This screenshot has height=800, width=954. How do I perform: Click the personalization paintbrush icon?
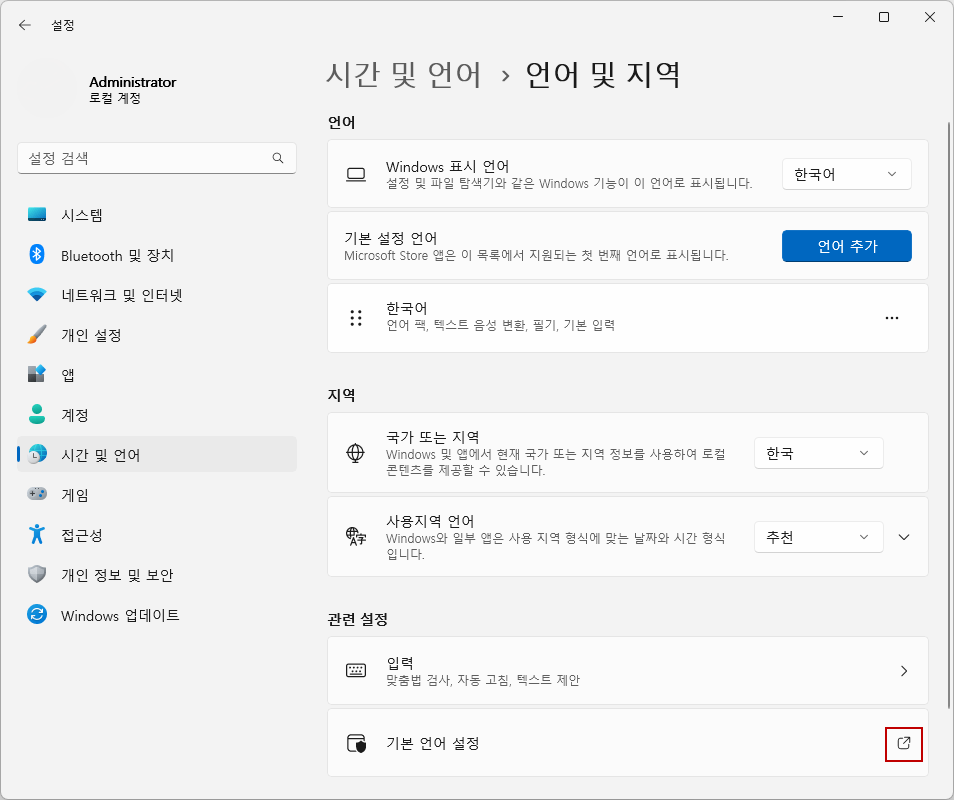(x=37, y=335)
